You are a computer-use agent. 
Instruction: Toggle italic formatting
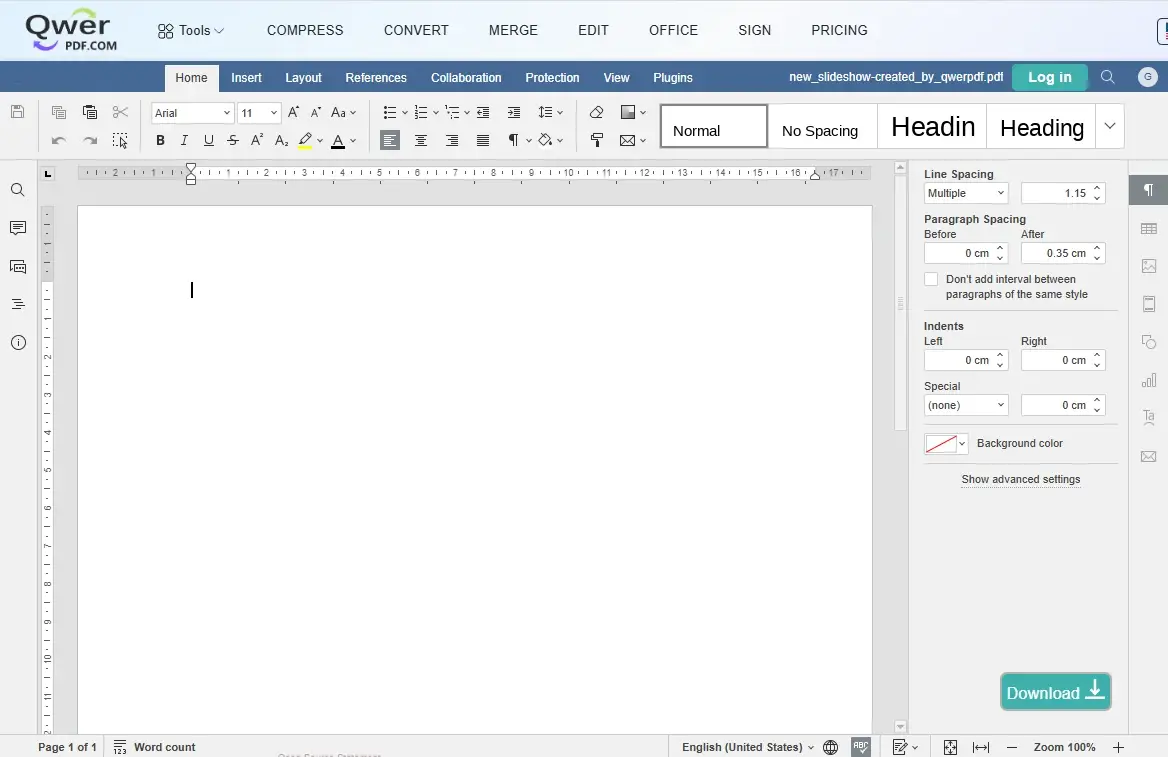[184, 140]
